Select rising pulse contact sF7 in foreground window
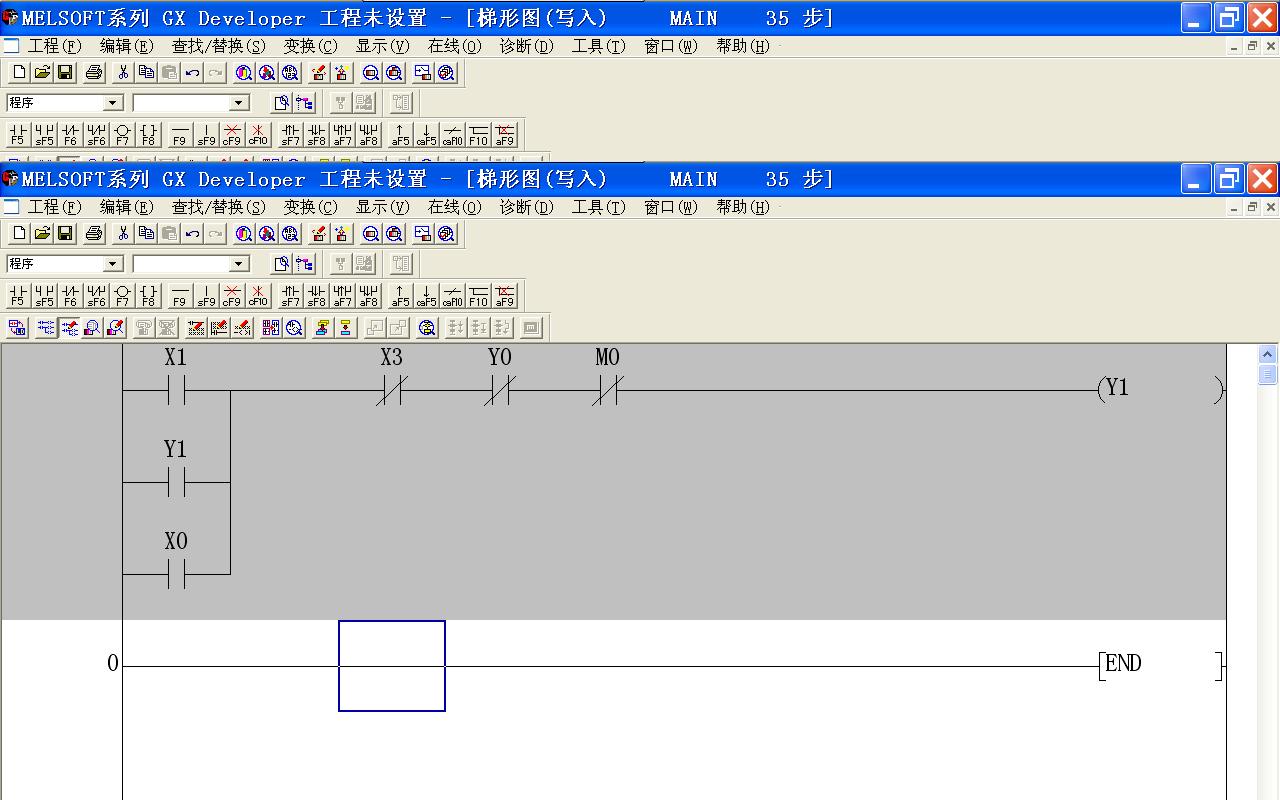 click(x=290, y=296)
